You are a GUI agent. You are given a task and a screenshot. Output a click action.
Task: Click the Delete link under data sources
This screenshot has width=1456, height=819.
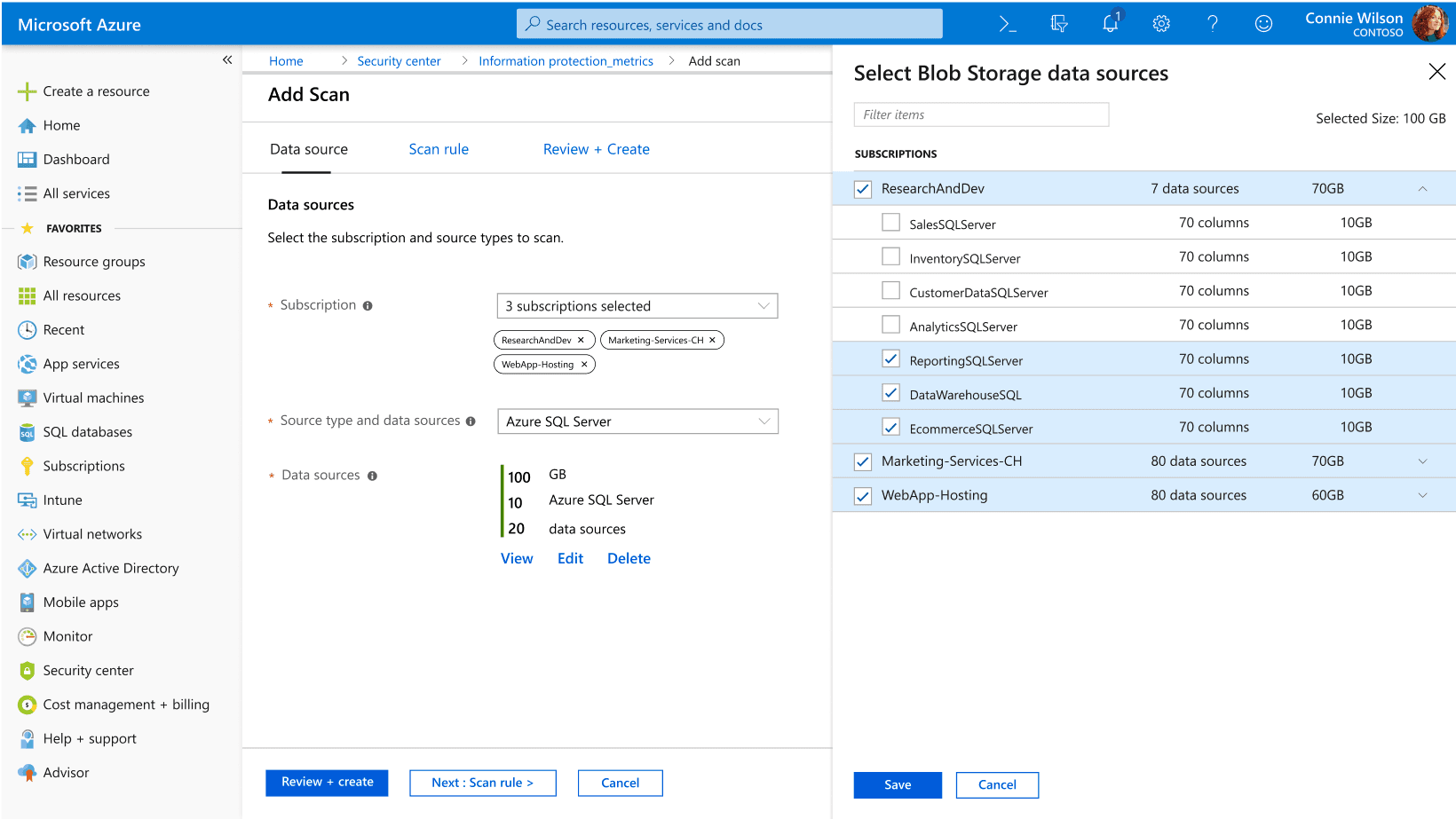tap(629, 558)
